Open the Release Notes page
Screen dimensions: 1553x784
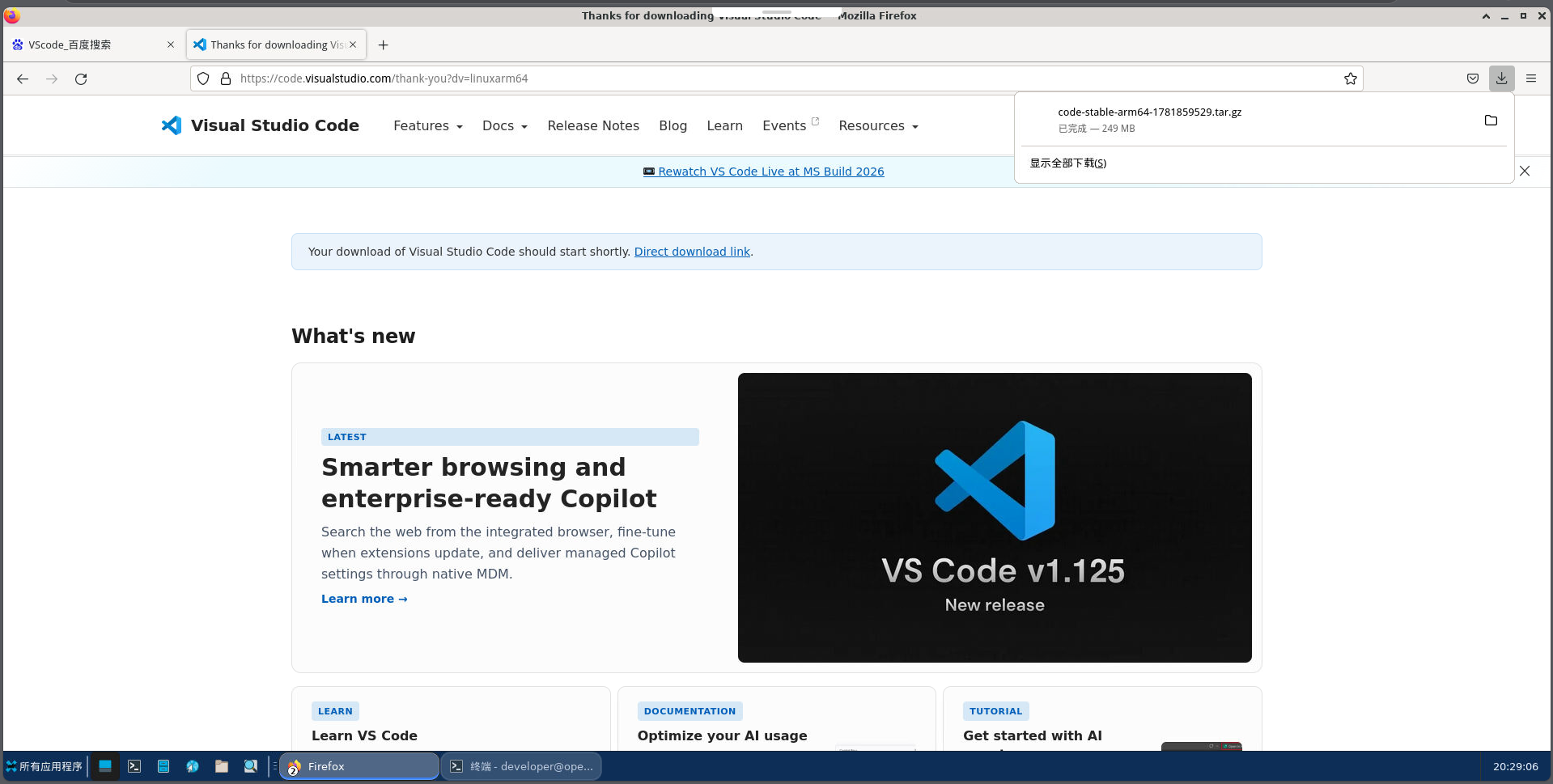pyautogui.click(x=593, y=125)
